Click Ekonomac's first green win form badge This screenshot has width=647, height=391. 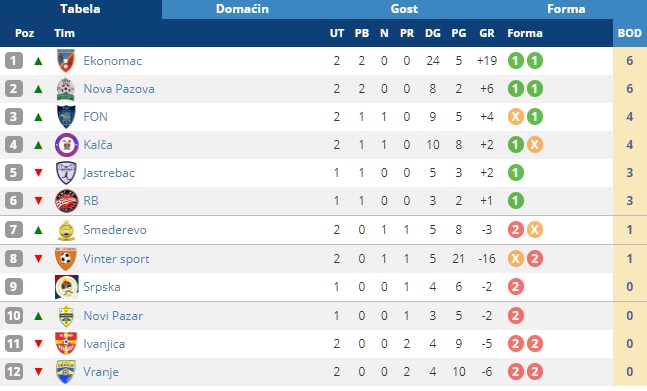click(515, 61)
